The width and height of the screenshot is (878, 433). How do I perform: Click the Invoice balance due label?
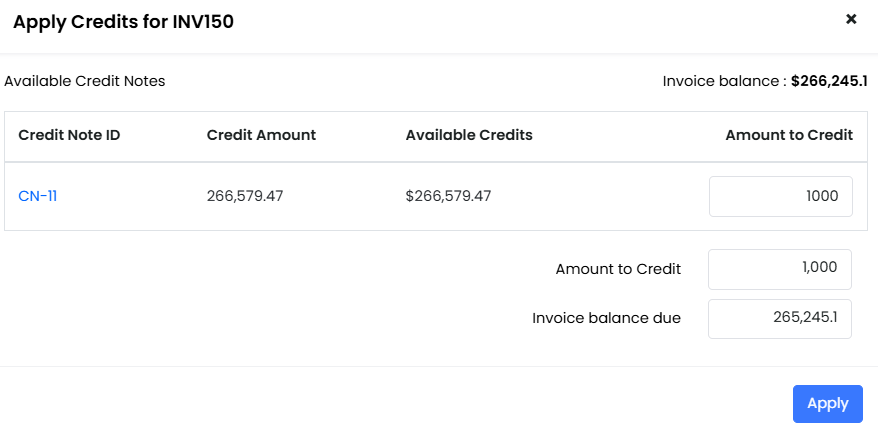(x=606, y=319)
